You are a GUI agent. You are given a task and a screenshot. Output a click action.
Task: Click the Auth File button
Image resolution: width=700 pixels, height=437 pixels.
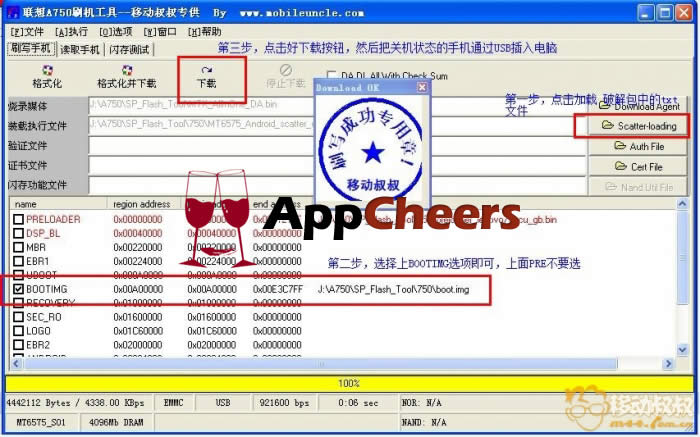[x=638, y=146]
